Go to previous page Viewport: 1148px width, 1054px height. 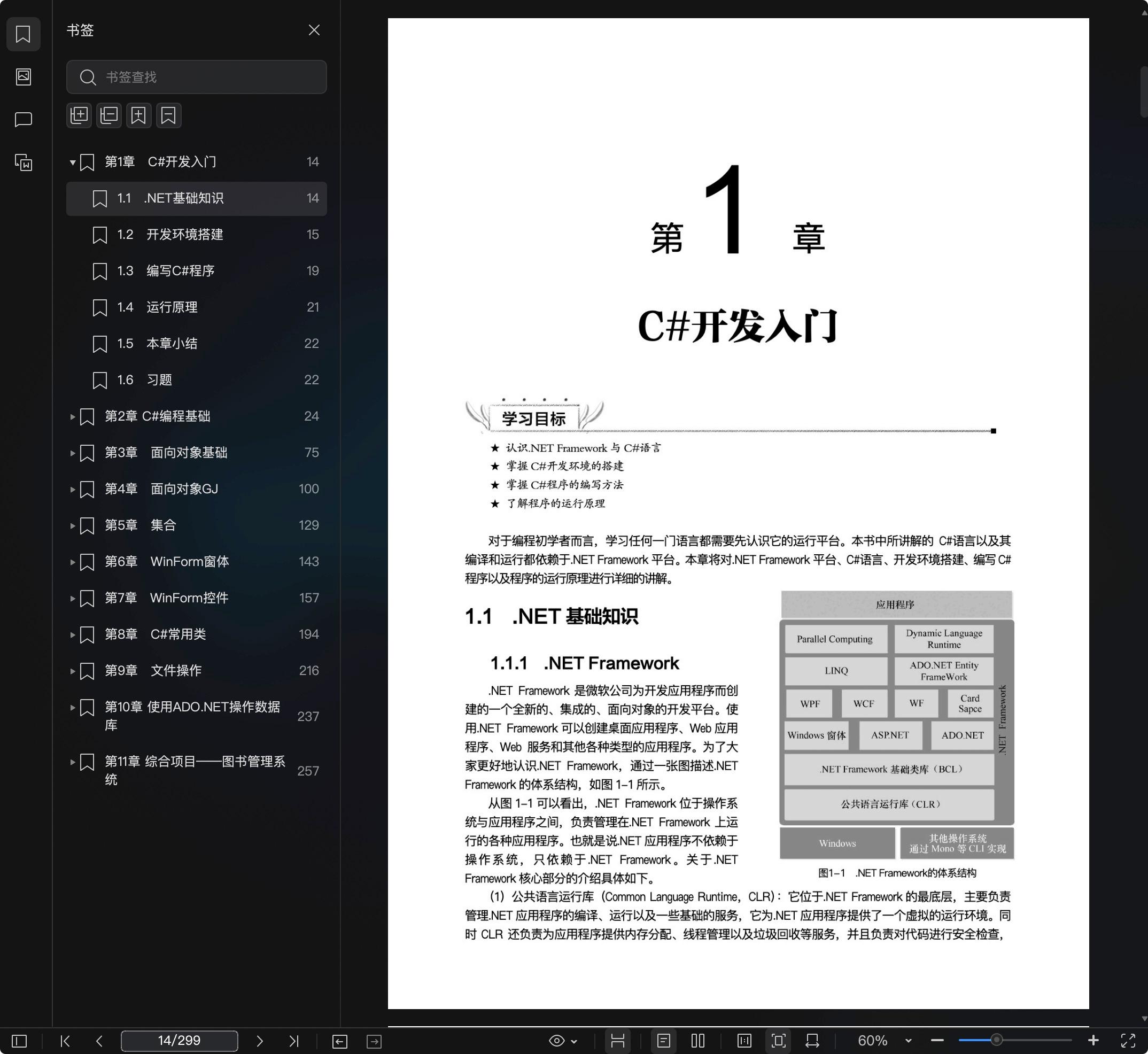99,1042
